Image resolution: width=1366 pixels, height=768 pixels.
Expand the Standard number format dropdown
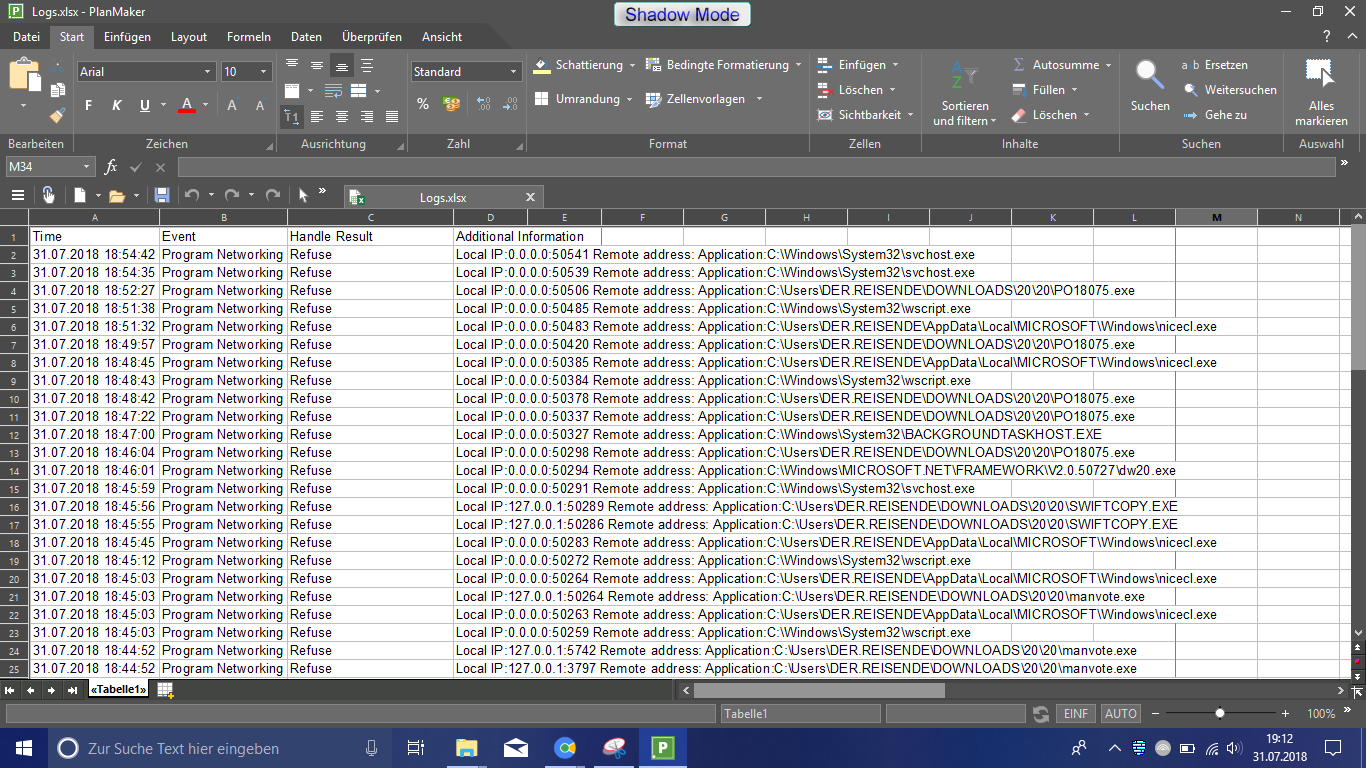coord(514,72)
